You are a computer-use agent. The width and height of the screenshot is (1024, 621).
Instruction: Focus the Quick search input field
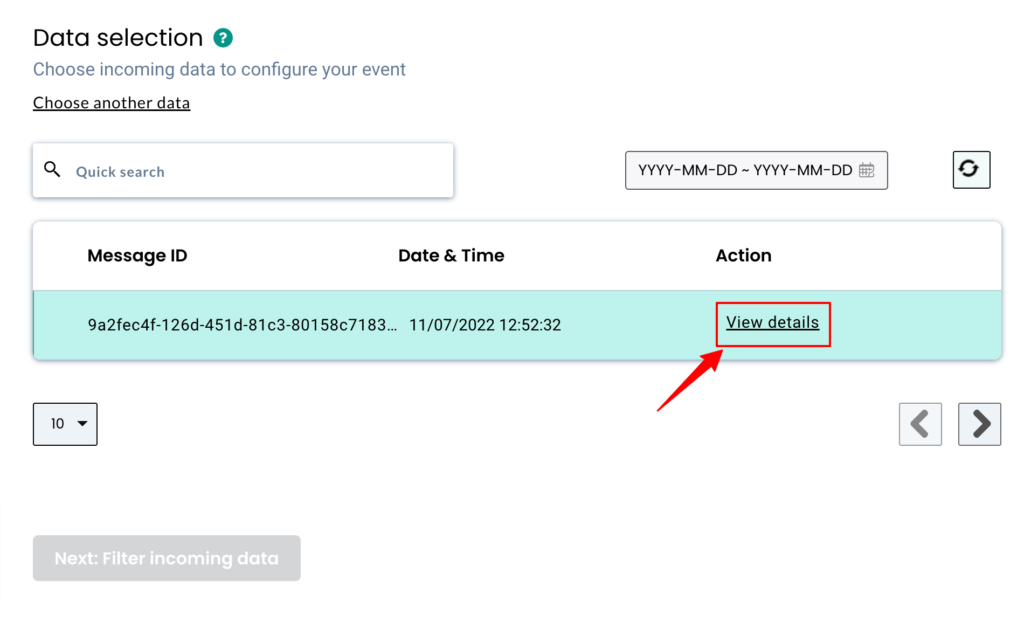[x=260, y=171]
